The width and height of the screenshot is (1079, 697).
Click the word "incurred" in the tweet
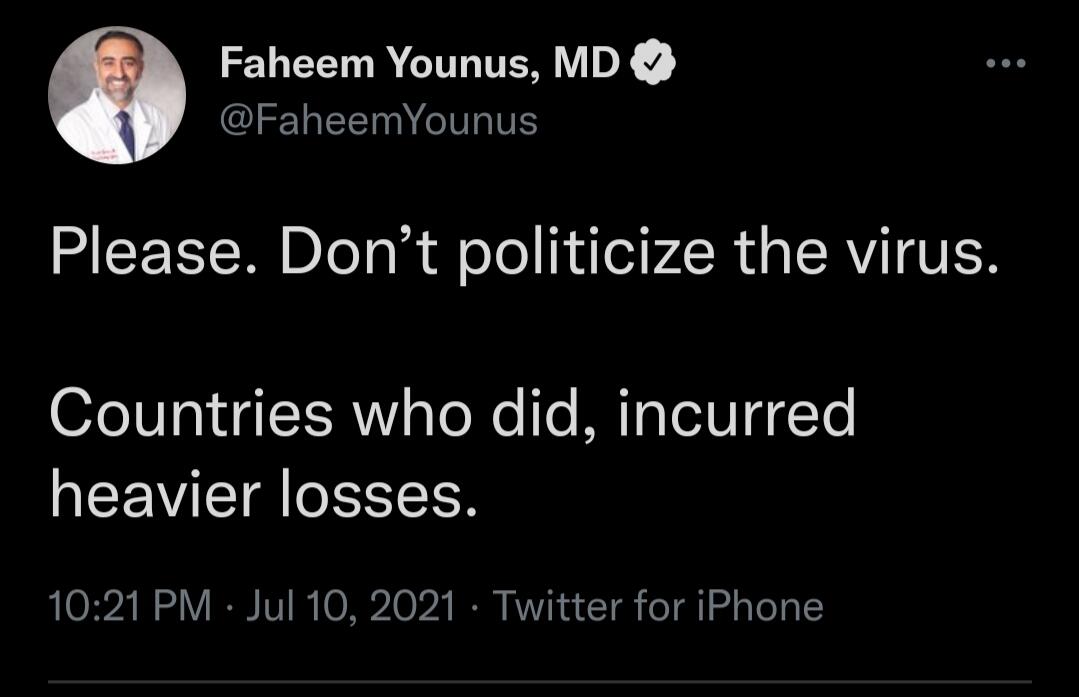click(x=737, y=413)
